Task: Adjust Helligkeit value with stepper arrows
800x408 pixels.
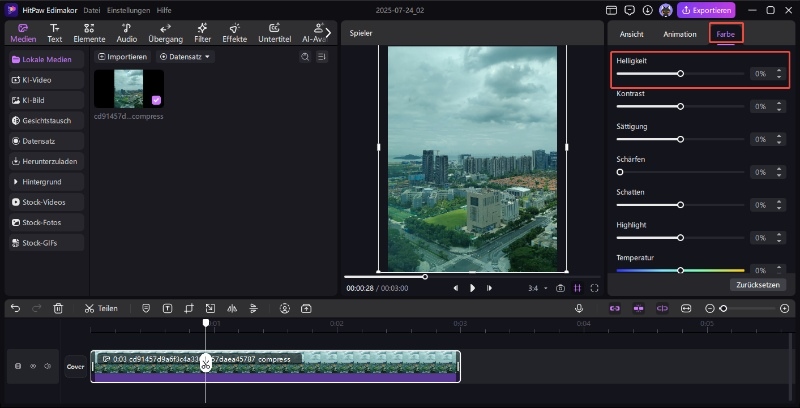Action: [x=779, y=74]
